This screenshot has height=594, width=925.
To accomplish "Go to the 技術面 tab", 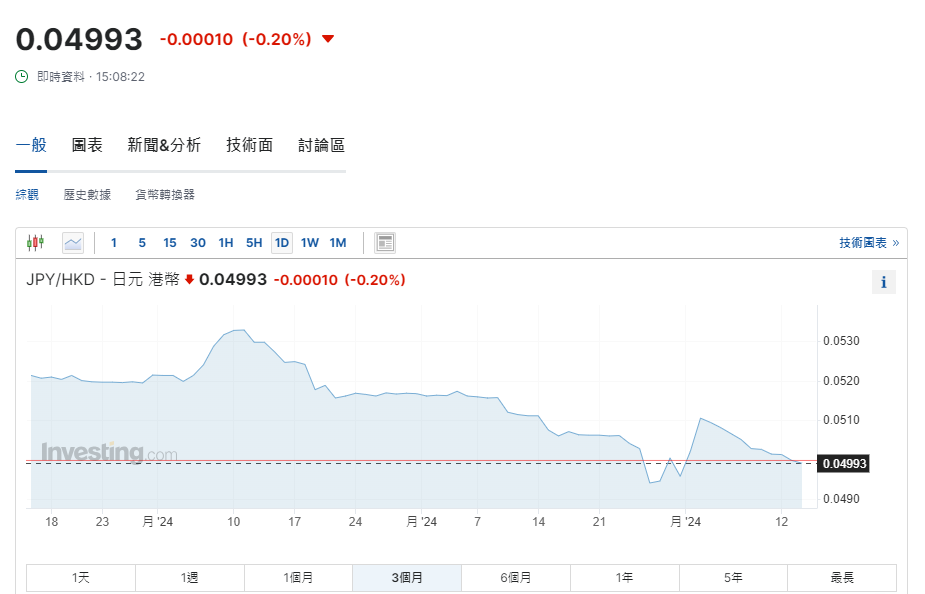I will [249, 145].
